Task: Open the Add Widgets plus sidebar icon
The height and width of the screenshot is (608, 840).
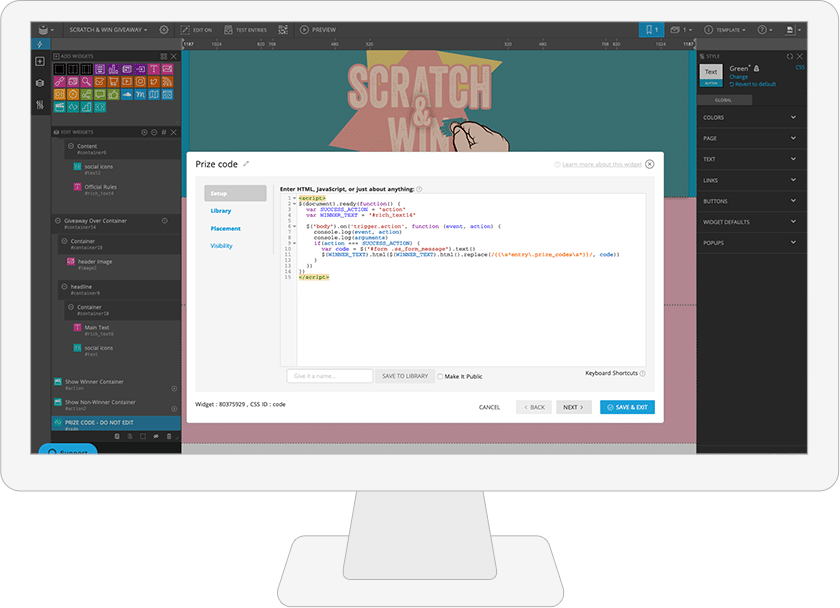Action: pos(40,62)
